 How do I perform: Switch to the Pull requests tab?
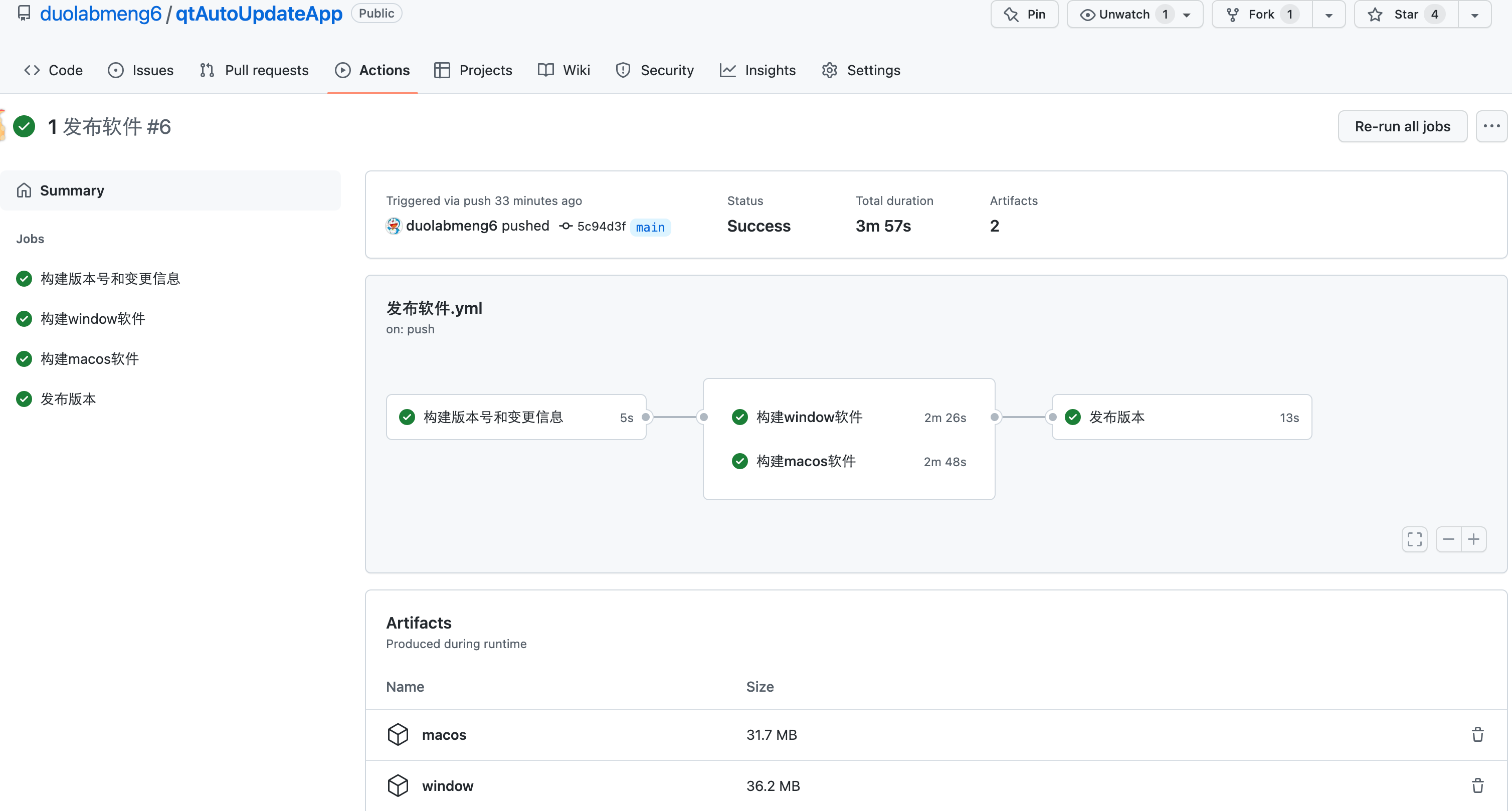[x=254, y=70]
